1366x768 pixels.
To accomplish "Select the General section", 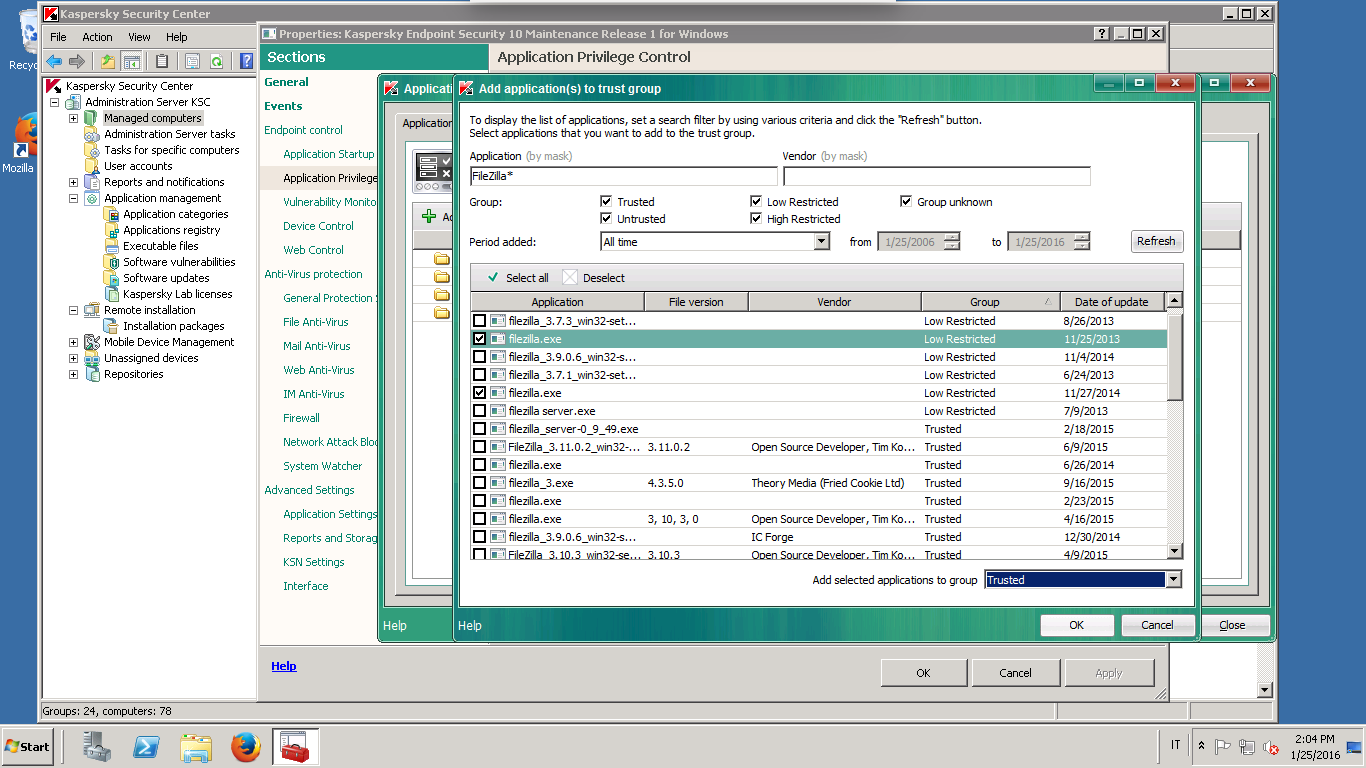I will 286,82.
